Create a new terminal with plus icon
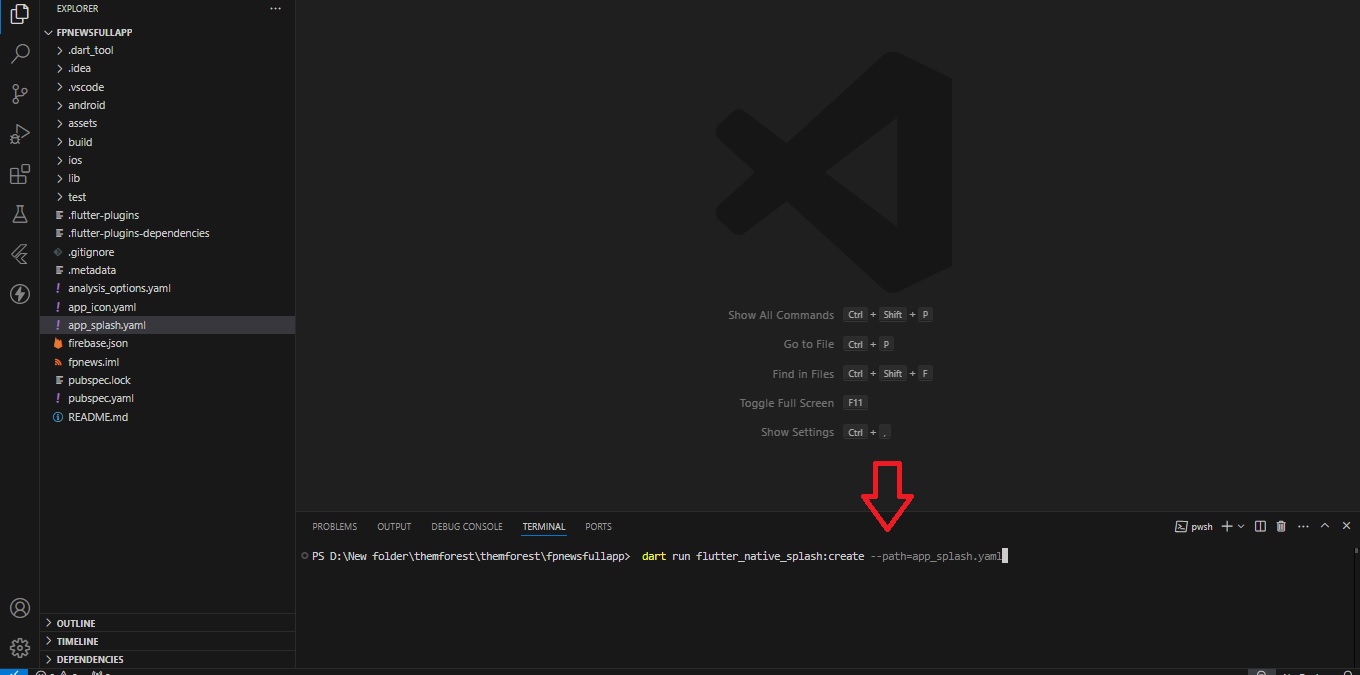The height and width of the screenshot is (675, 1360). pos(1227,526)
